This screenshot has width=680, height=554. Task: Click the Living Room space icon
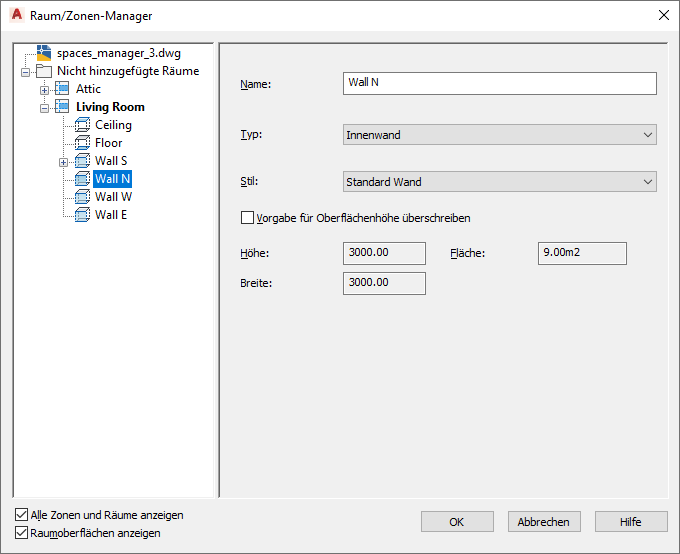[62, 107]
